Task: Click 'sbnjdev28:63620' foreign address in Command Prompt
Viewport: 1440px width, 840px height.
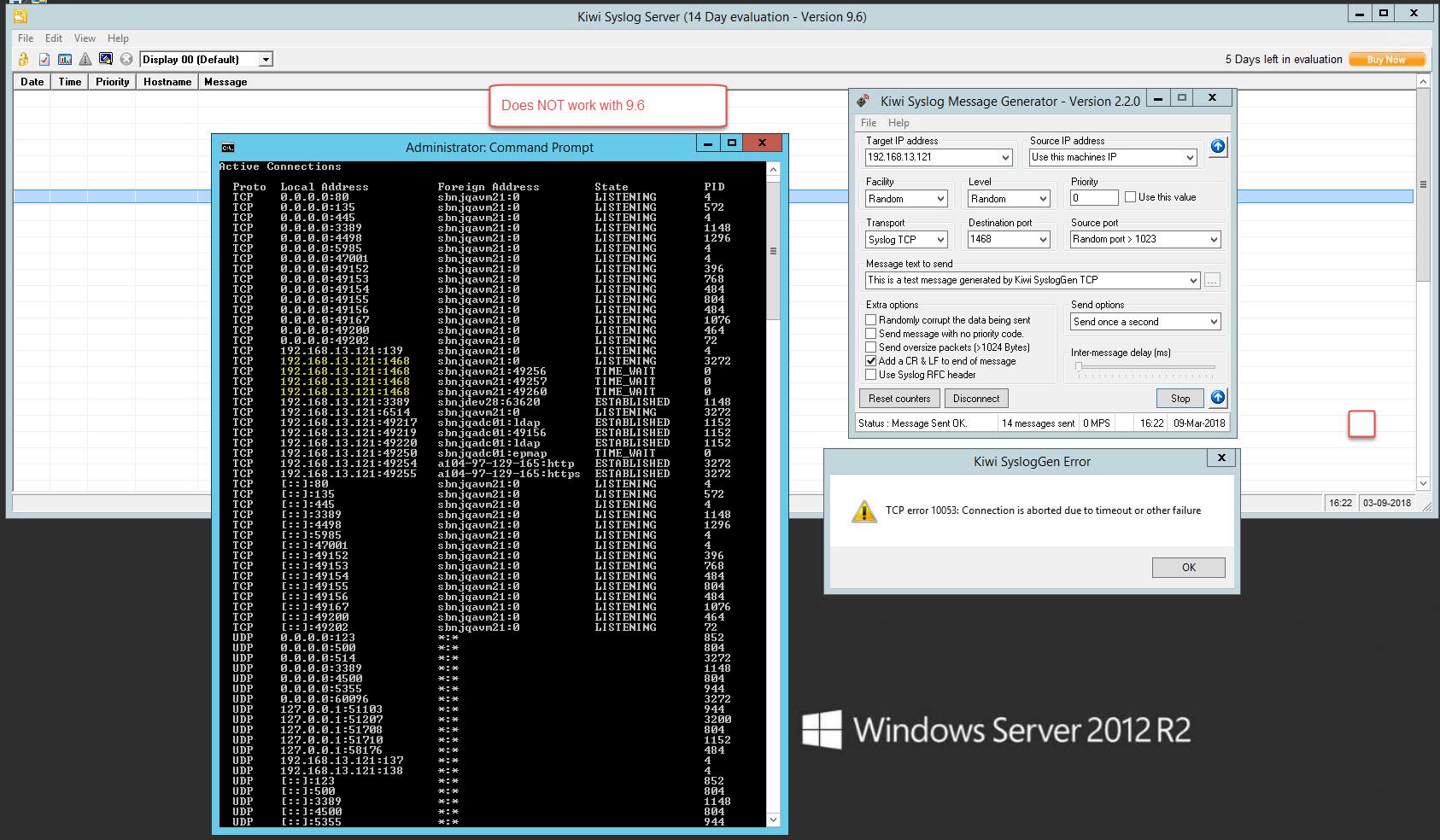Action: coord(489,402)
